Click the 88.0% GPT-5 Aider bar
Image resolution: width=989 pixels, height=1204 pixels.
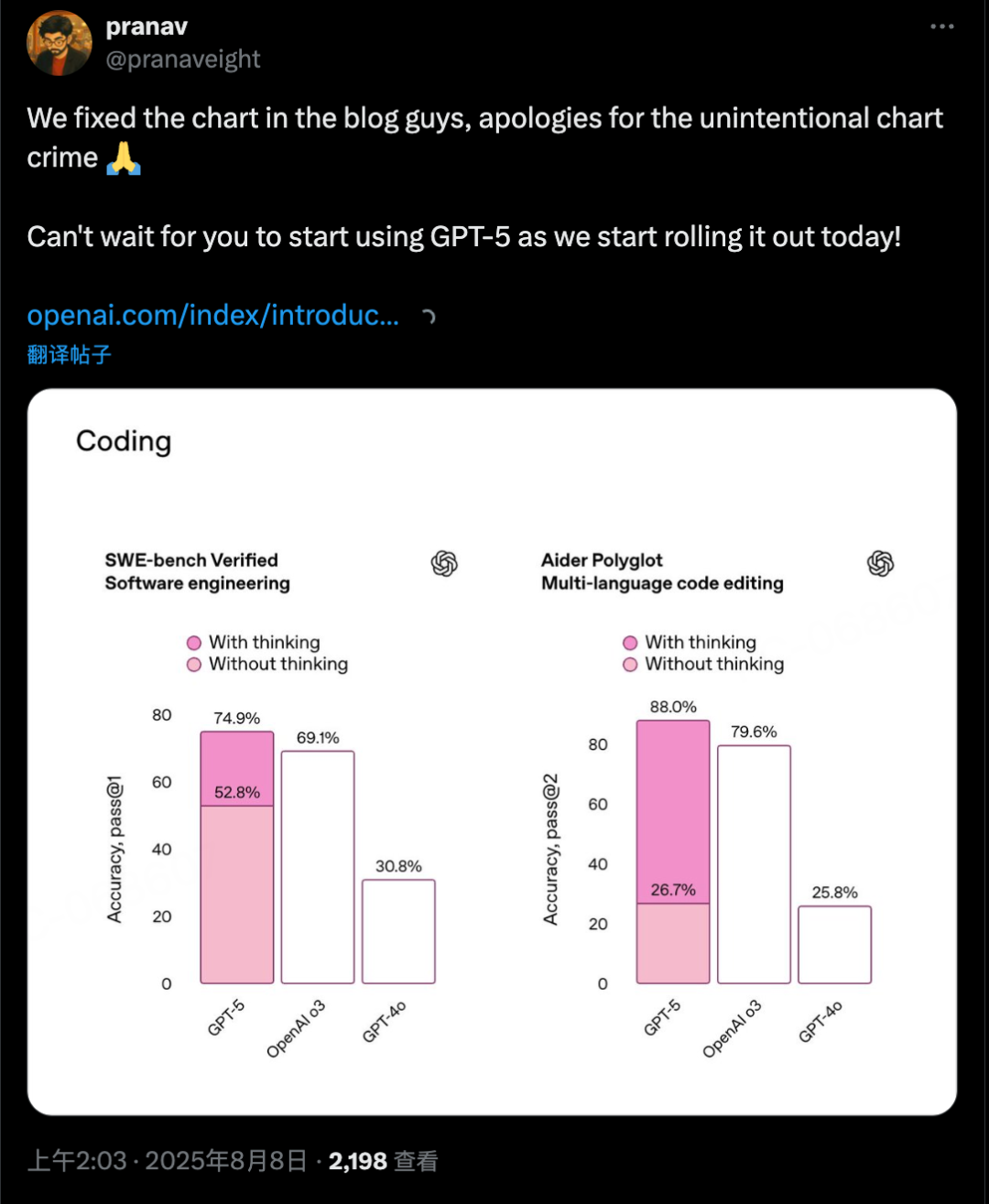pyautogui.click(x=673, y=851)
